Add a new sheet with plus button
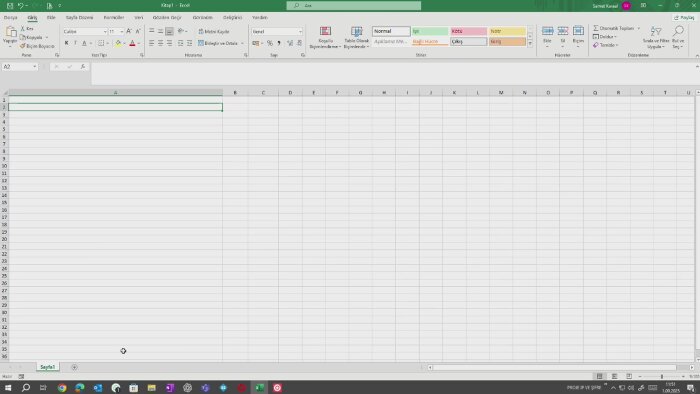This screenshot has height=394, width=700. tap(74, 367)
